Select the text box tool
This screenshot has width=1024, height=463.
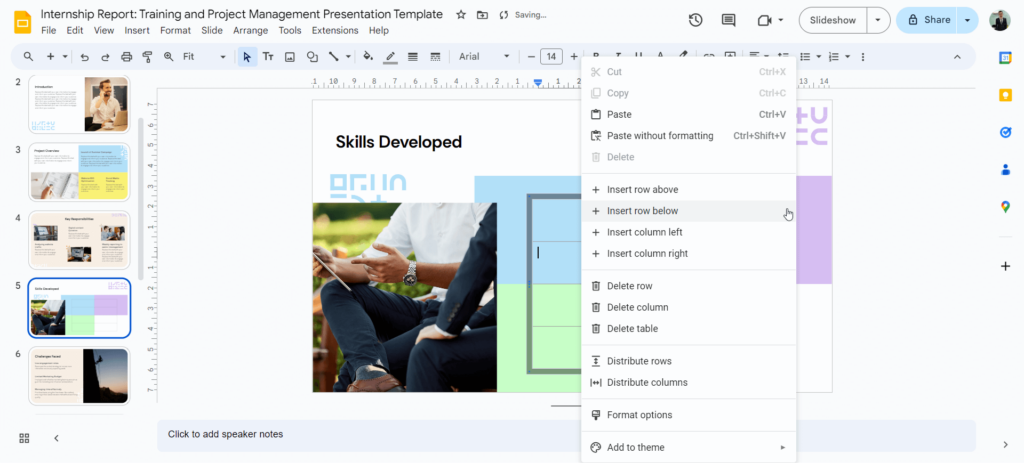268,57
